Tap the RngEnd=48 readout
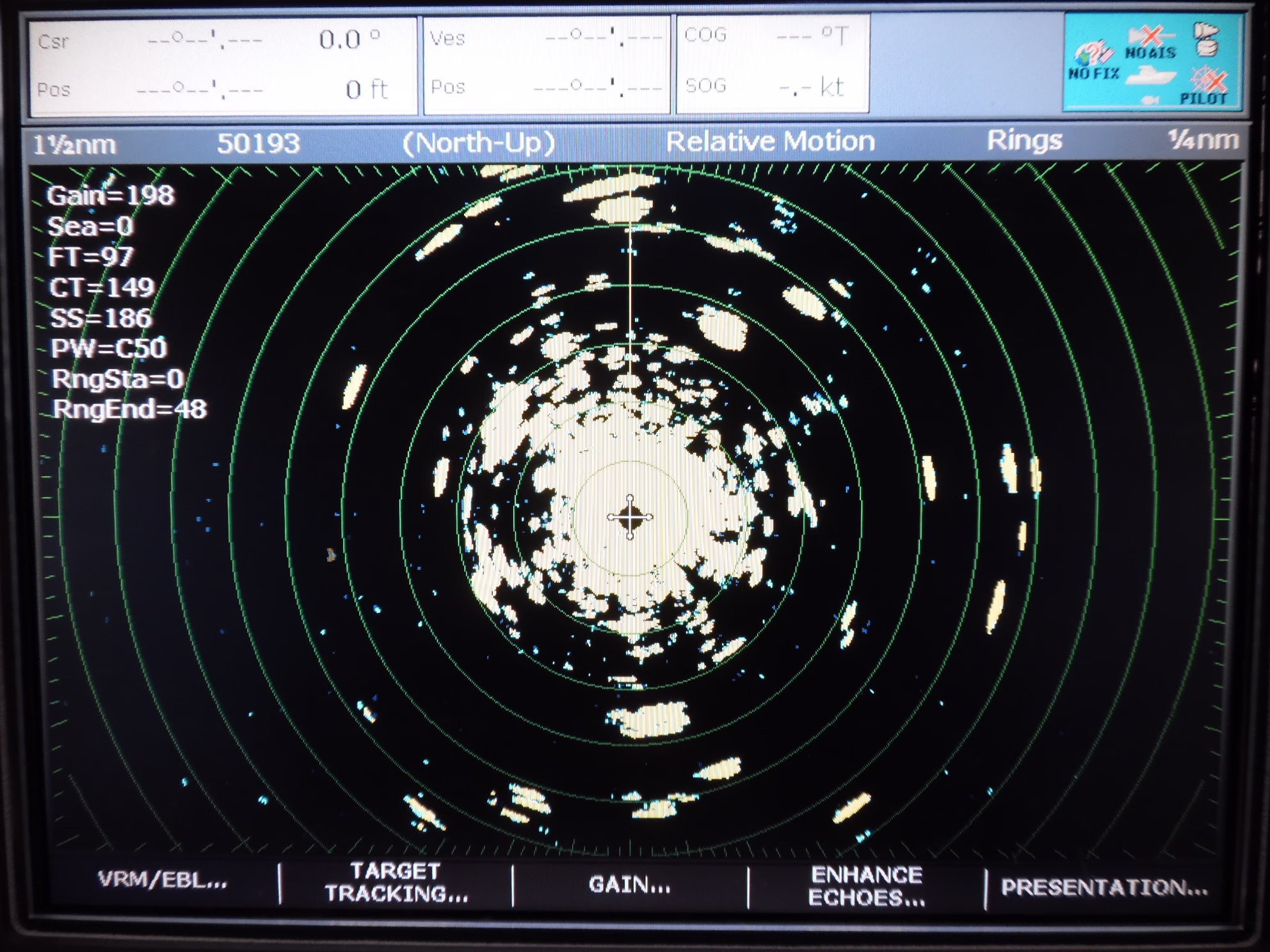This screenshot has height=952, width=1270. coord(129,409)
